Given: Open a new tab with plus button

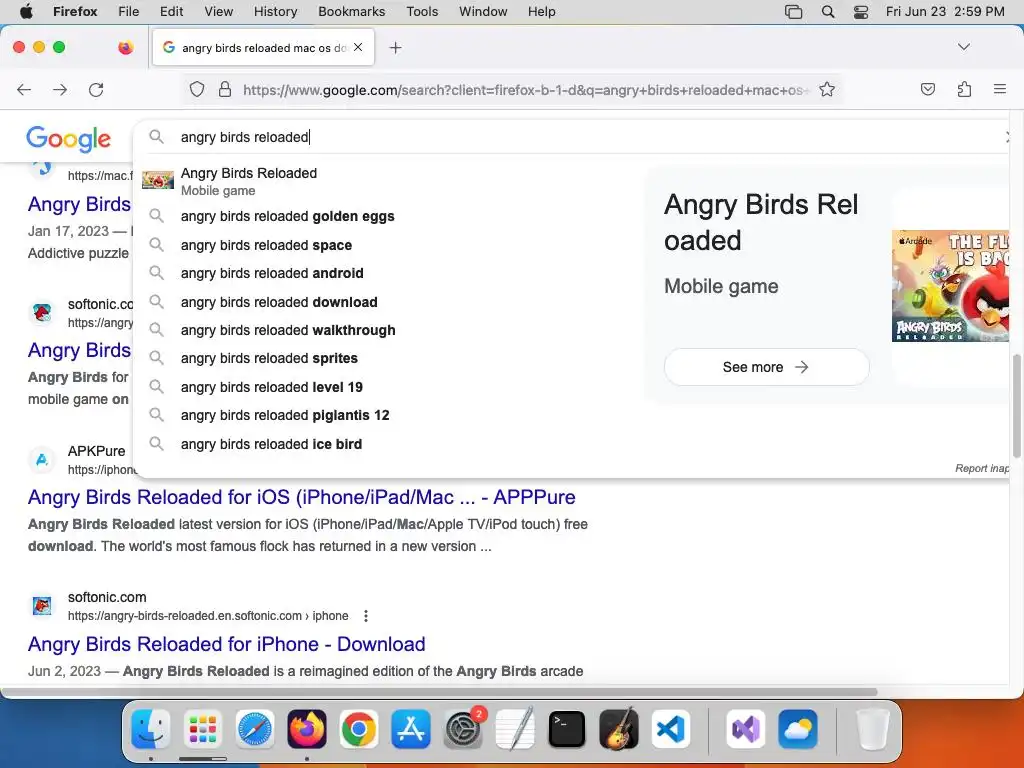Looking at the screenshot, I should (395, 48).
